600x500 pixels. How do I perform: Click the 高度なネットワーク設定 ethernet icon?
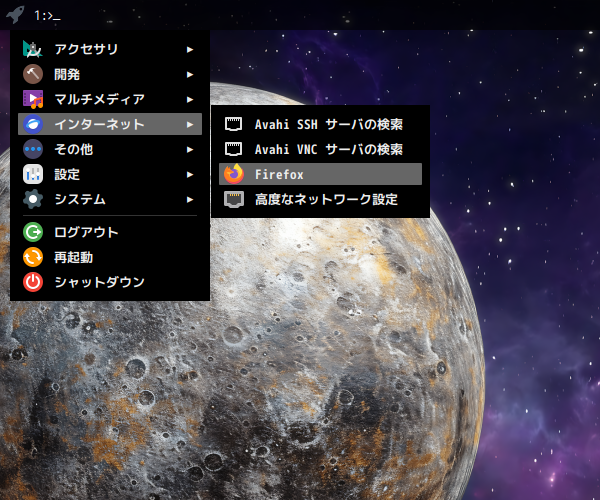point(234,199)
